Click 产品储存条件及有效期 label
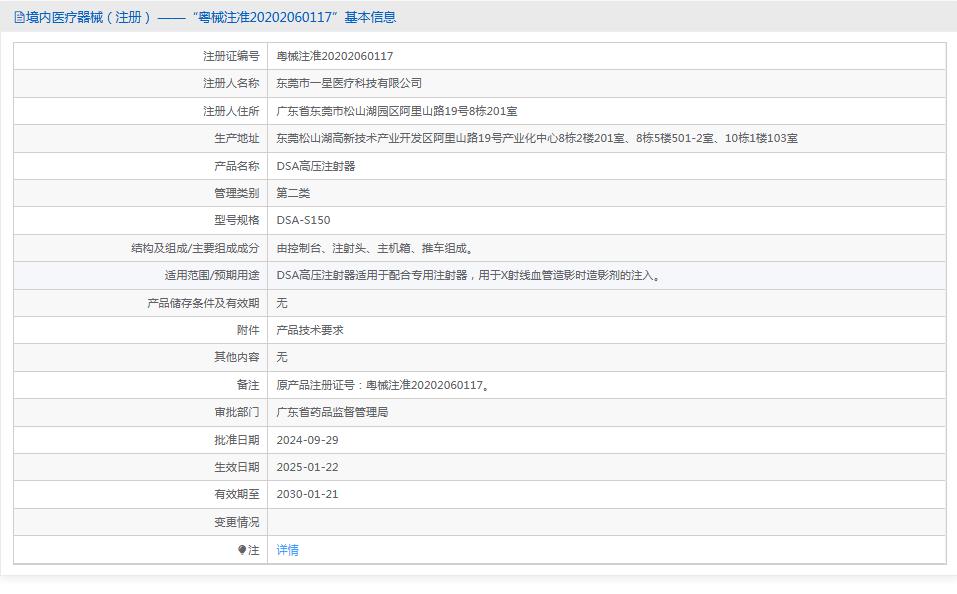957x594 pixels. 203,303
